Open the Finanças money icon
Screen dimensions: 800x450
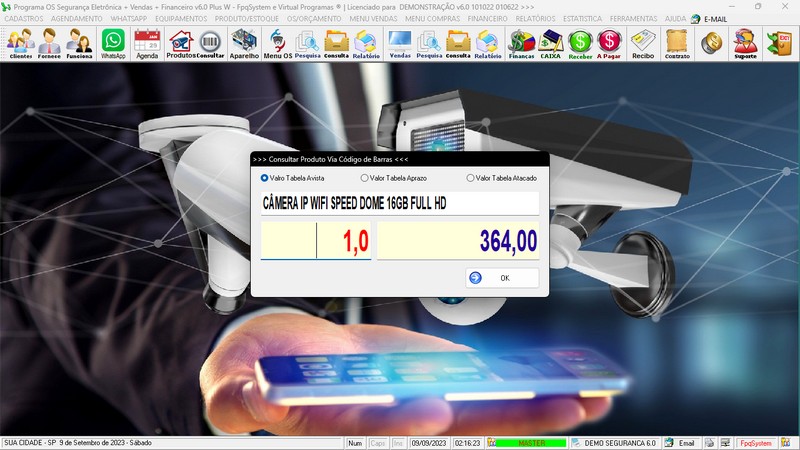pyautogui.click(x=521, y=43)
